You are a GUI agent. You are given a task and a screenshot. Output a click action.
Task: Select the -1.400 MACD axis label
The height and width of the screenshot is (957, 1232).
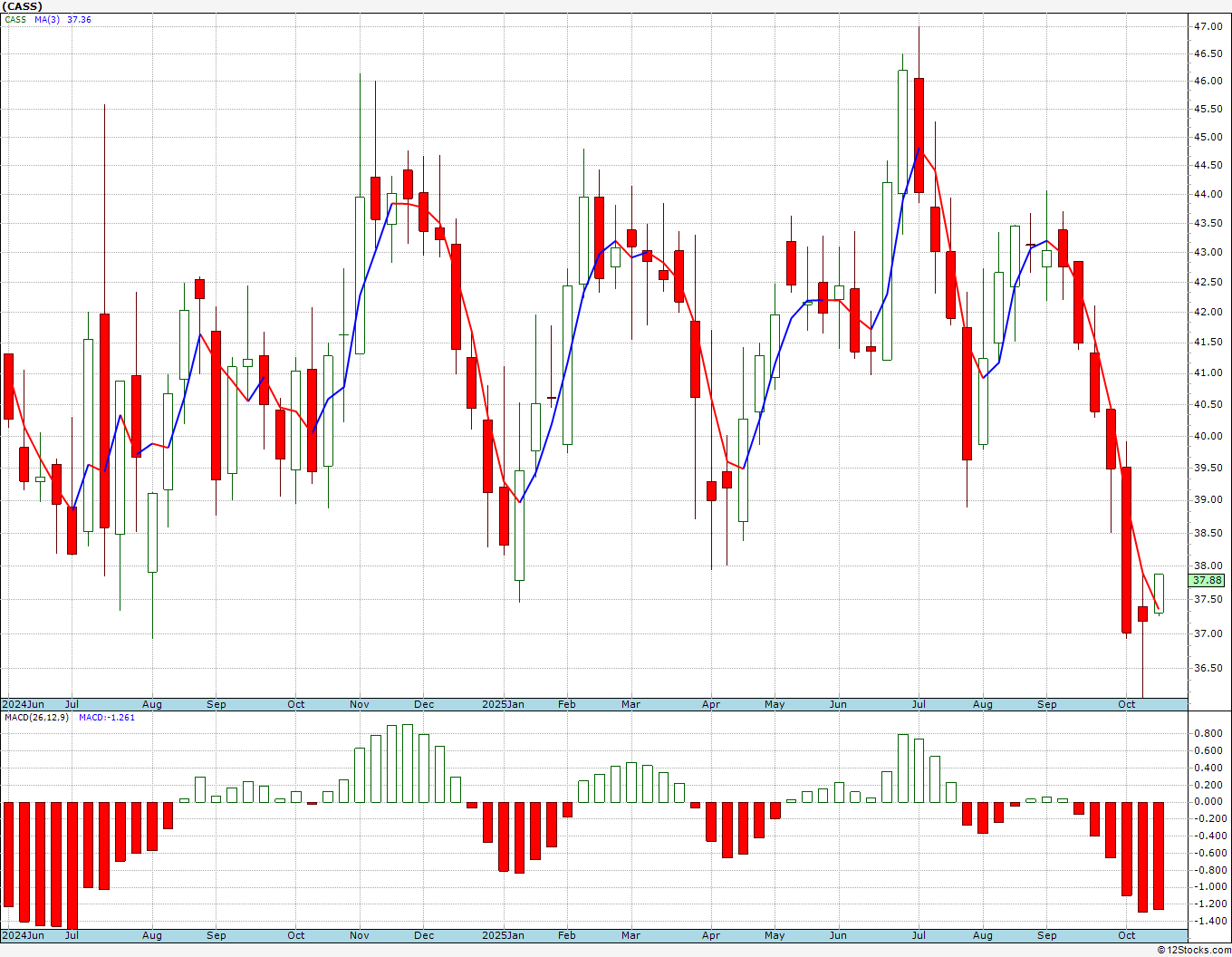coord(1208,921)
